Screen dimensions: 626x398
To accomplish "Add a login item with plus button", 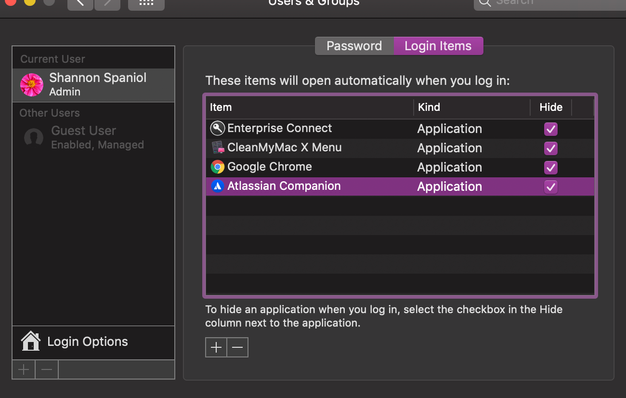I will pyautogui.click(x=216, y=347).
